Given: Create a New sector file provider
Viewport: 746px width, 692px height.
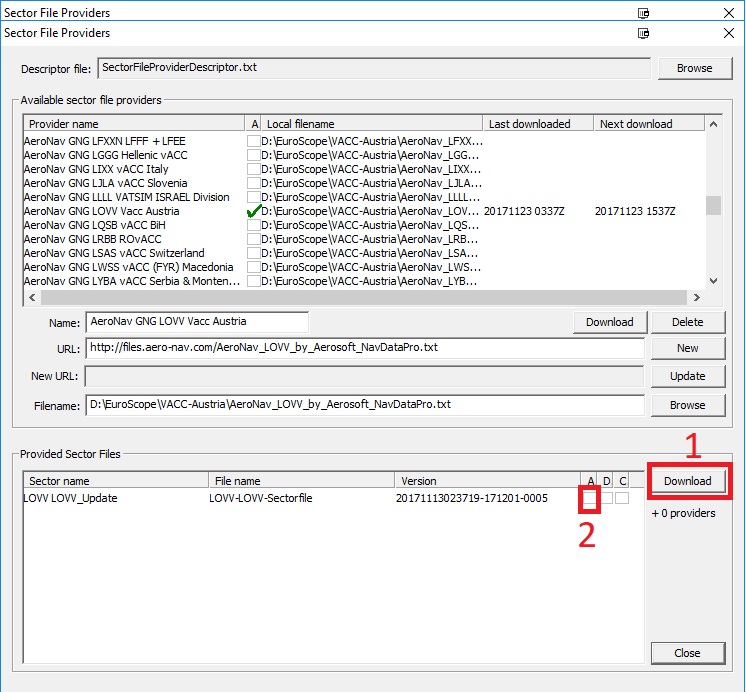Looking at the screenshot, I should click(x=688, y=348).
